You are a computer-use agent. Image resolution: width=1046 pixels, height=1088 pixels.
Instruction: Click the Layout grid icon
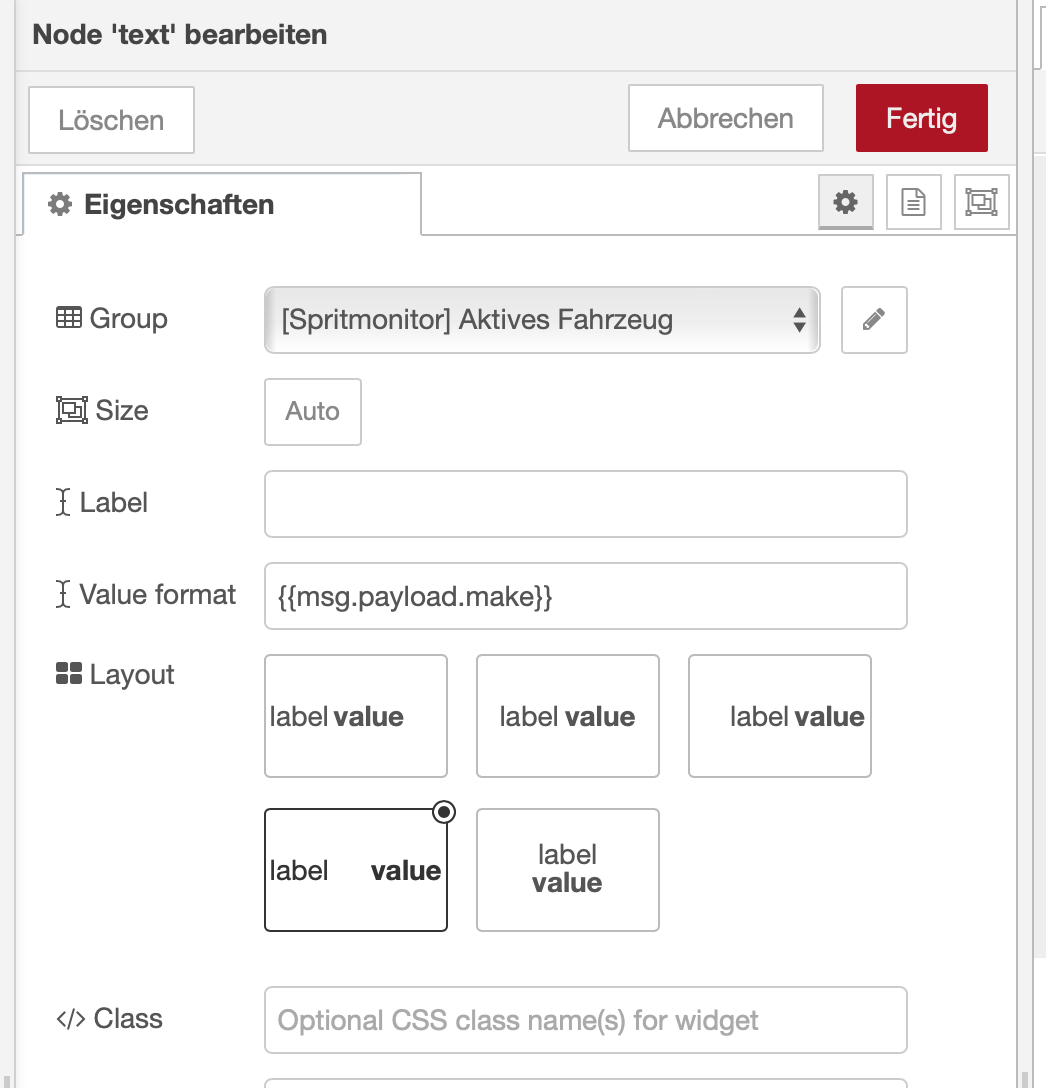click(x=69, y=675)
